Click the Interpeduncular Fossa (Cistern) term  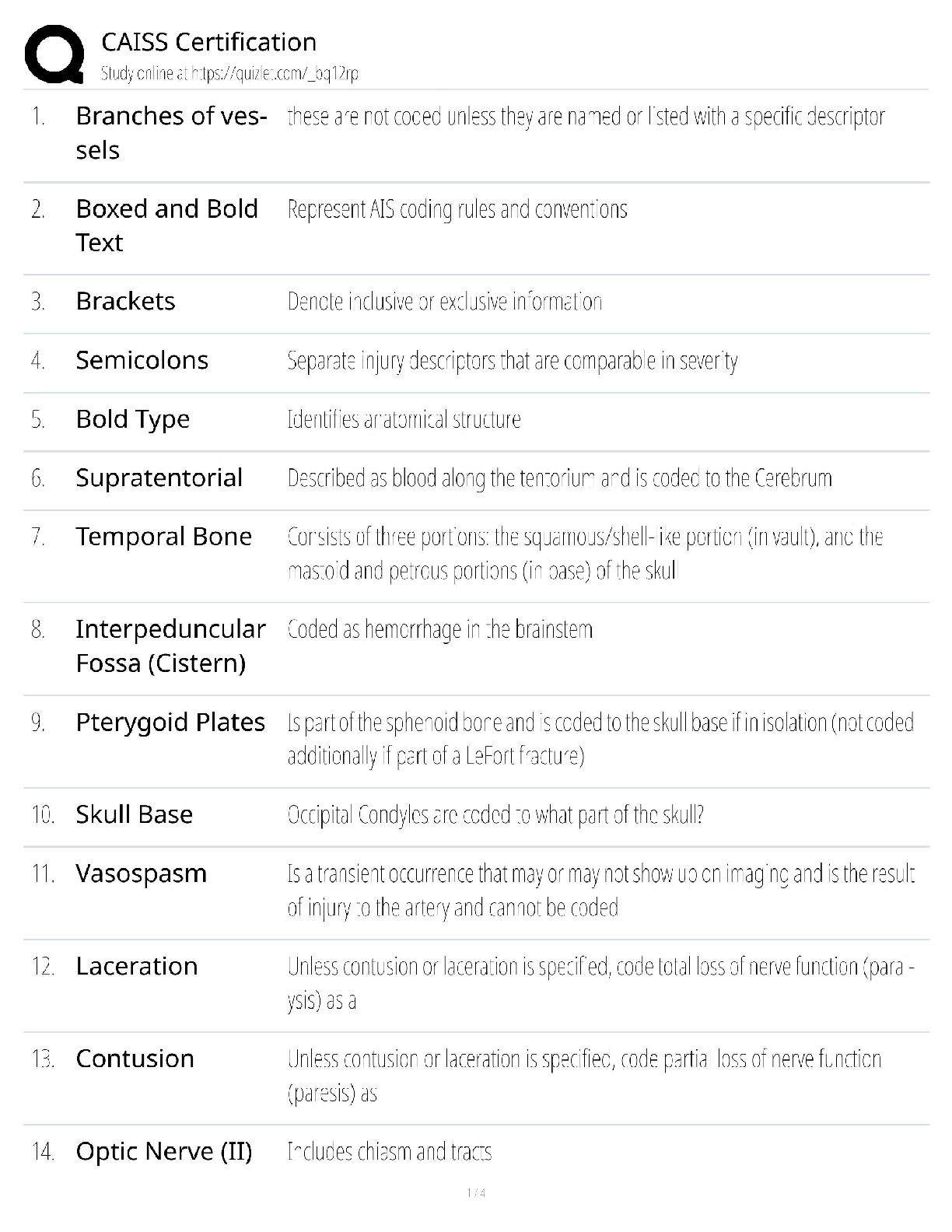pos(170,646)
